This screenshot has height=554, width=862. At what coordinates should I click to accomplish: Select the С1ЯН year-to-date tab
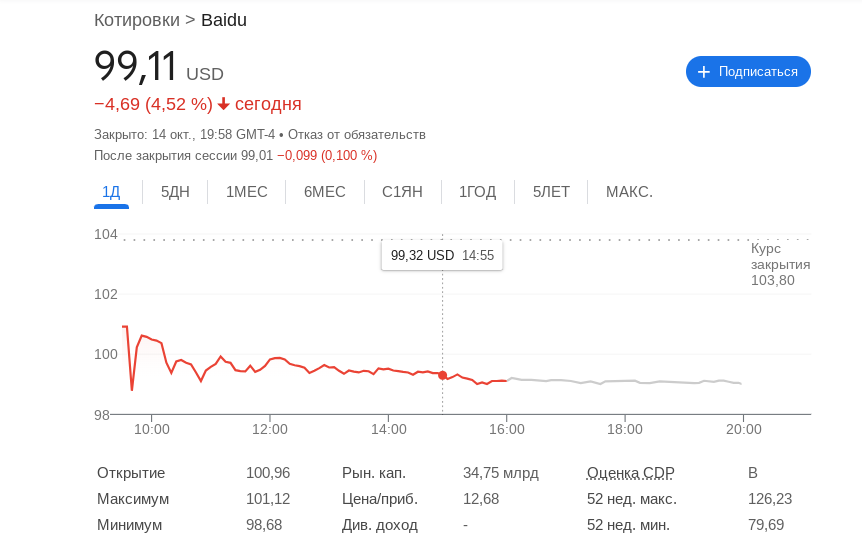coord(402,192)
